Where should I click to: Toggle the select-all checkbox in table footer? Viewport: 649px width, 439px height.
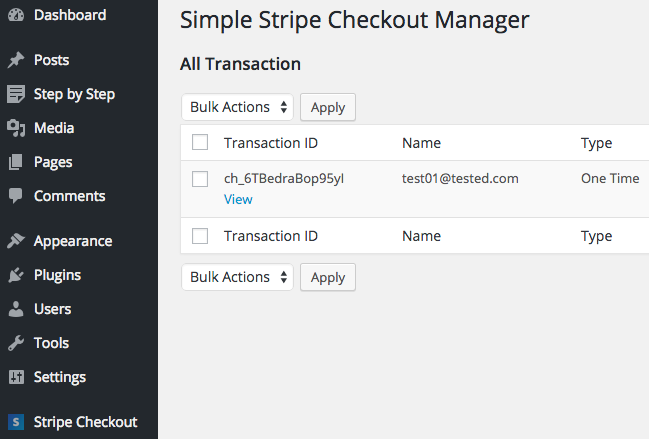coord(200,236)
